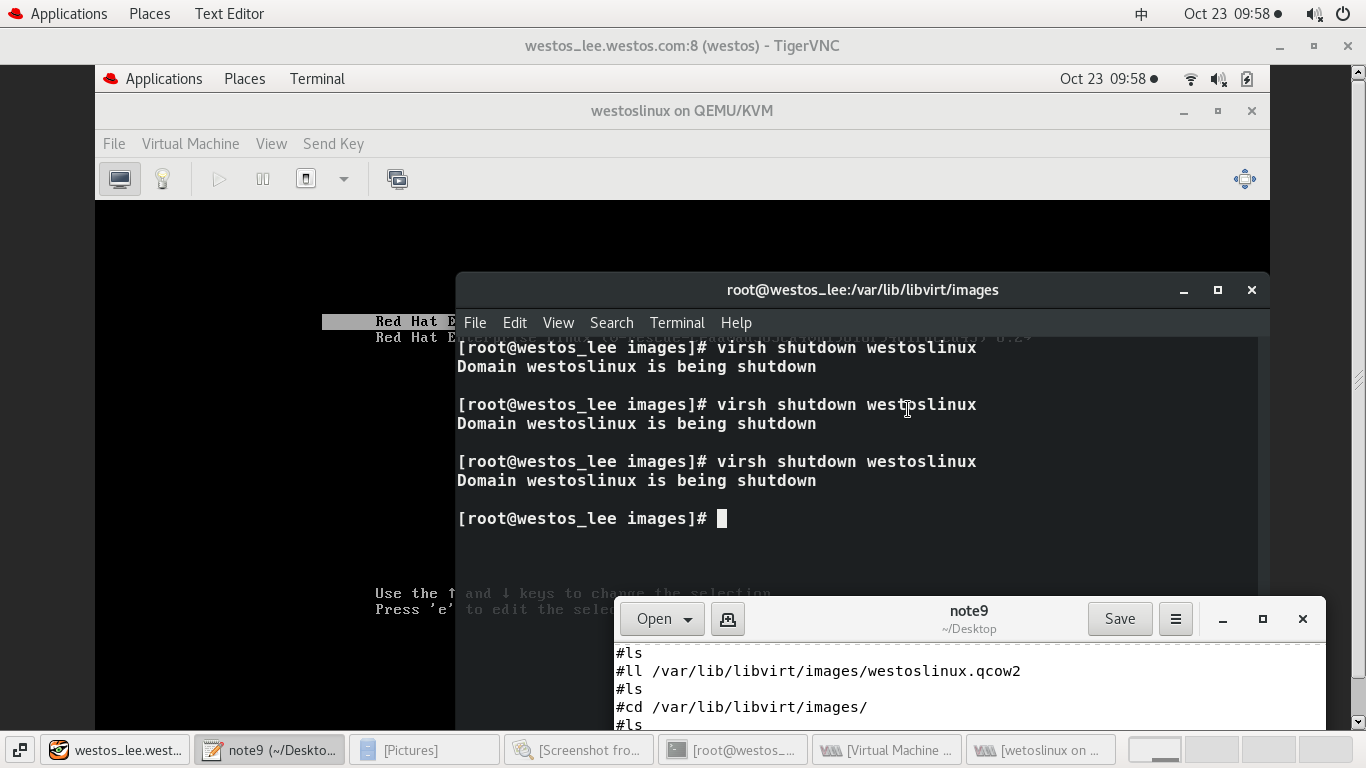The width and height of the screenshot is (1366, 768).
Task: Select second workspace in workspace switcher
Action: [x=1211, y=750]
